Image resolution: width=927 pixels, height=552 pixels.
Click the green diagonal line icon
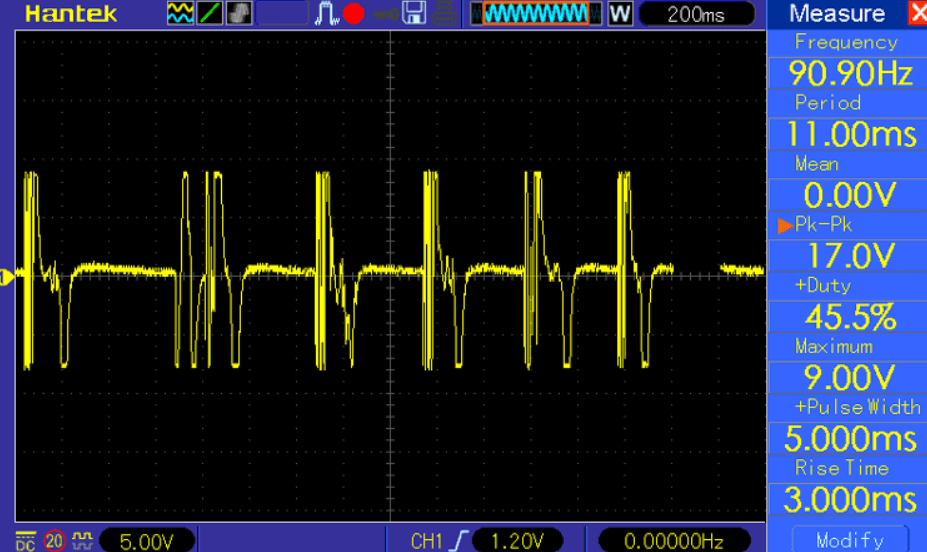click(210, 14)
